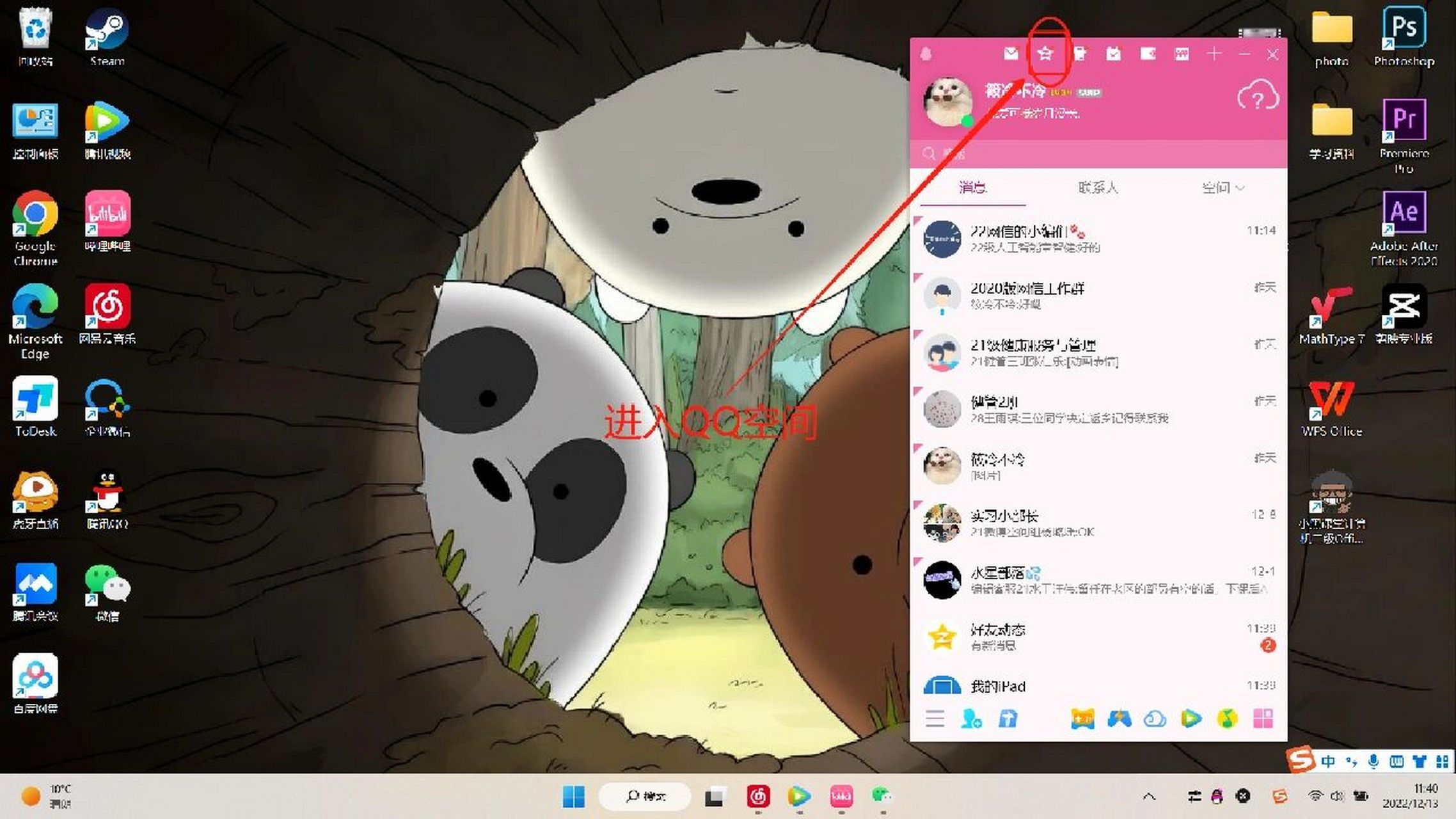Screen dimensions: 1456x819
Task: Open the QQ game controller icon
Action: click(x=1119, y=719)
